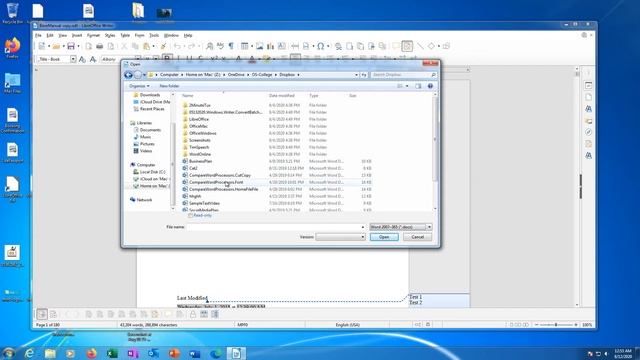Click the zoom slider in Writer status bar
640x360 pixels.
tap(556, 325)
